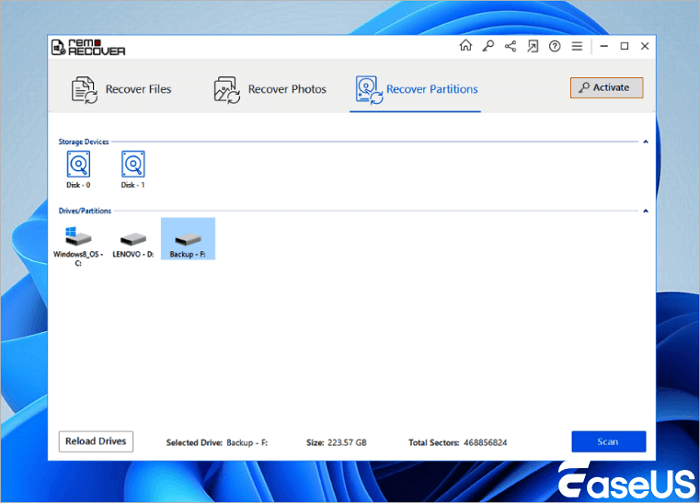
Task: Click the key icon in title bar
Action: pyautogui.click(x=488, y=46)
